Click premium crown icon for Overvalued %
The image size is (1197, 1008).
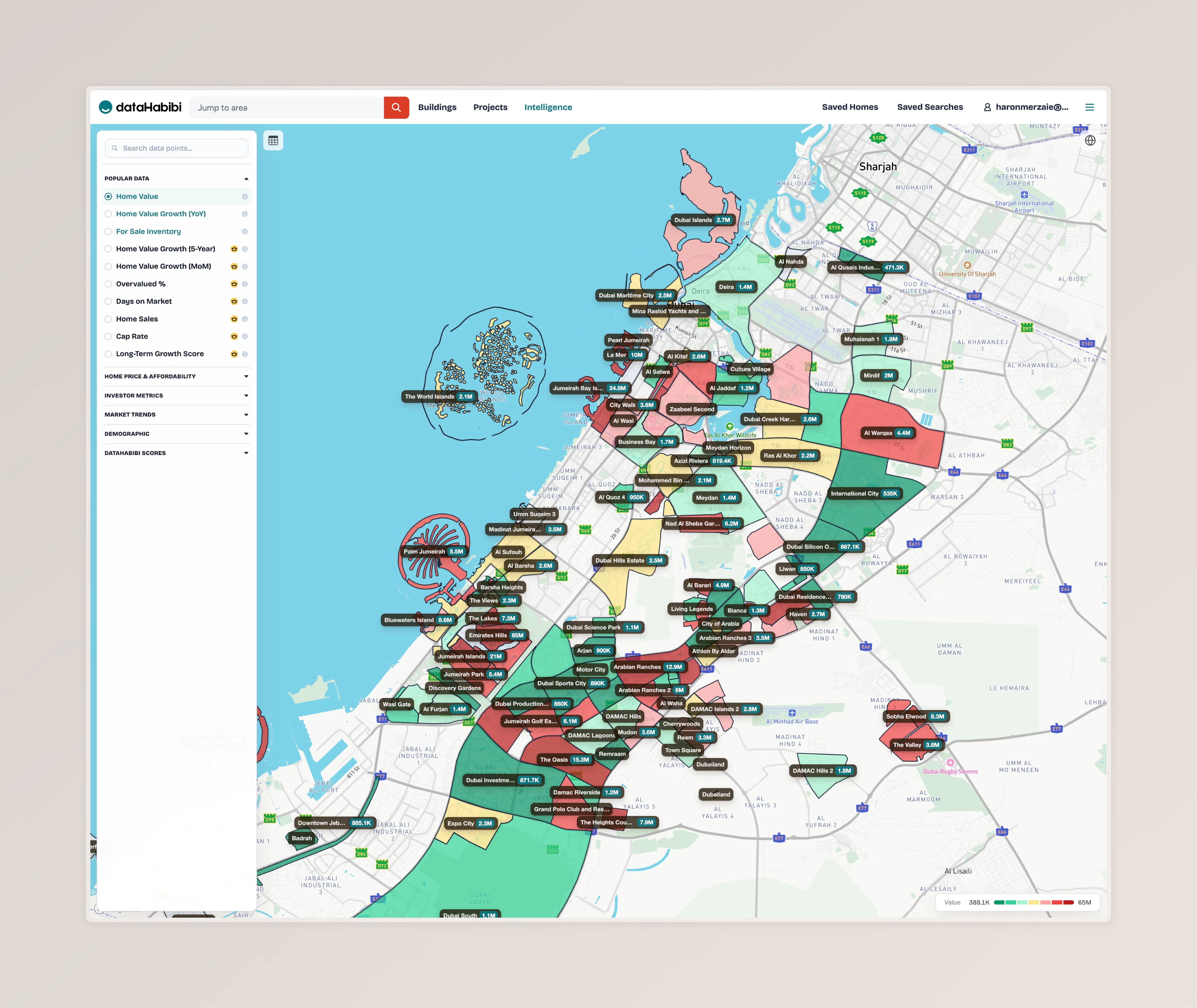[234, 284]
